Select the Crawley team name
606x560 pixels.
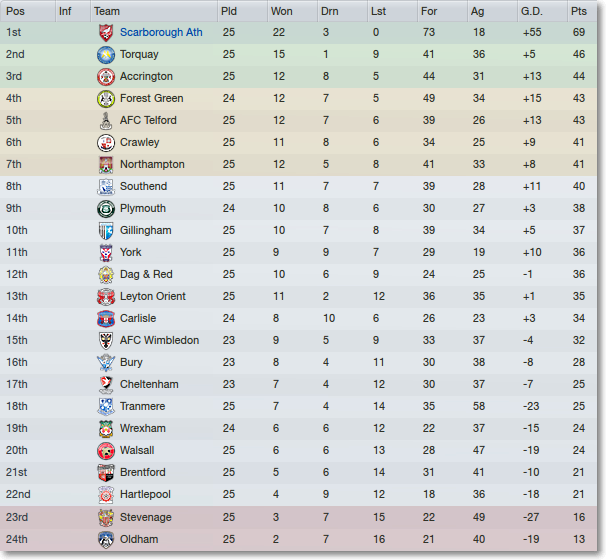point(140,142)
